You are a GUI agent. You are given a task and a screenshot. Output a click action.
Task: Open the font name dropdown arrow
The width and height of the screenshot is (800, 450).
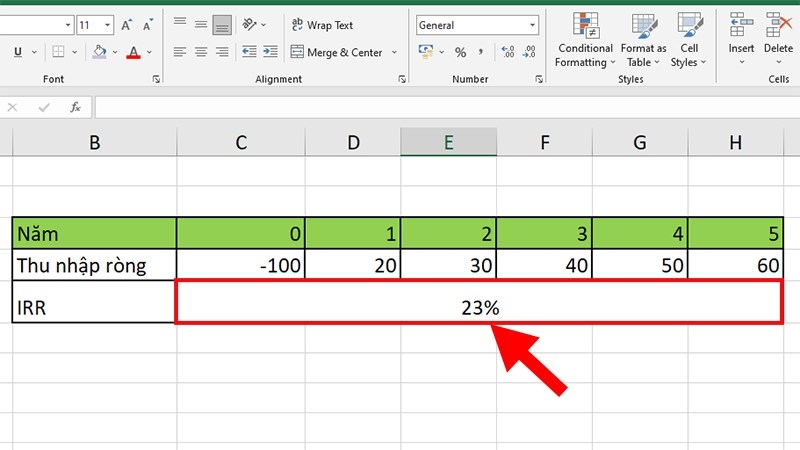pyautogui.click(x=68, y=25)
